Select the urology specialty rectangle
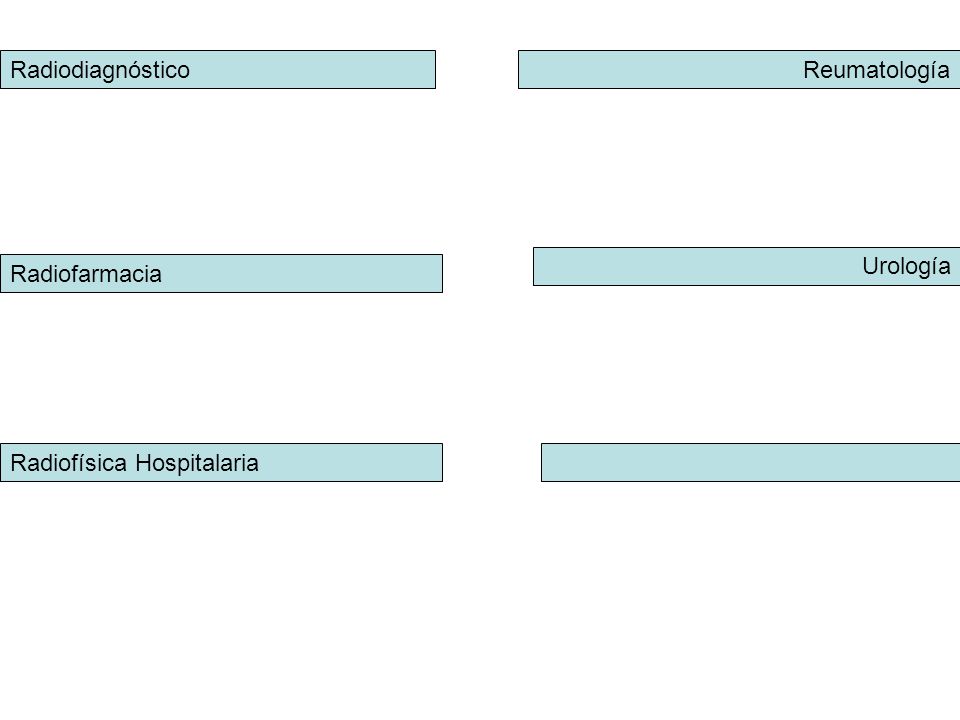 [746, 266]
